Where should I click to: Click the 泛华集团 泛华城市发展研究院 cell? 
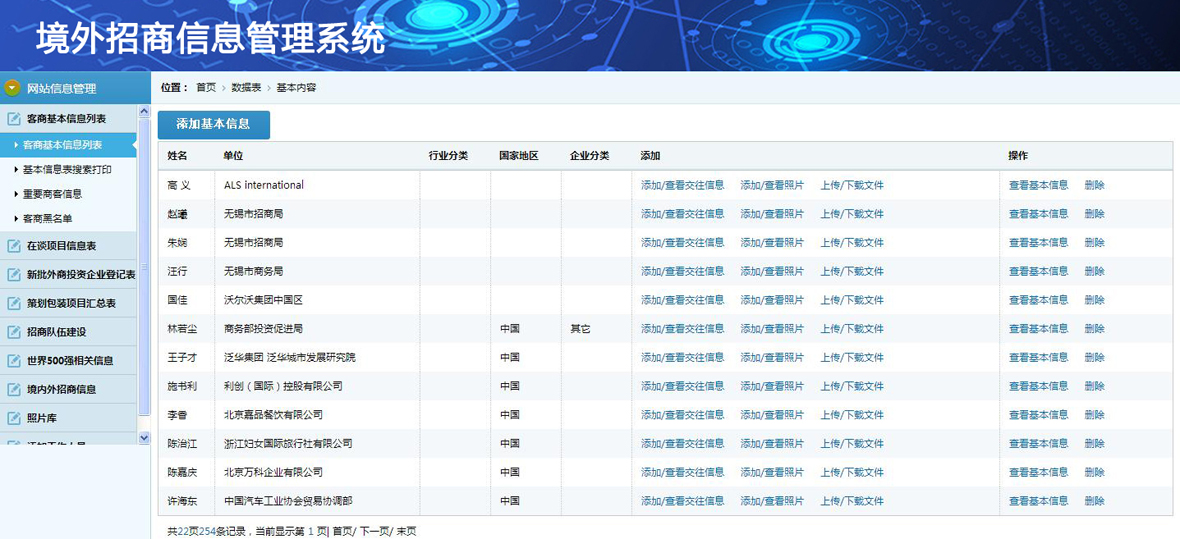tap(290, 358)
